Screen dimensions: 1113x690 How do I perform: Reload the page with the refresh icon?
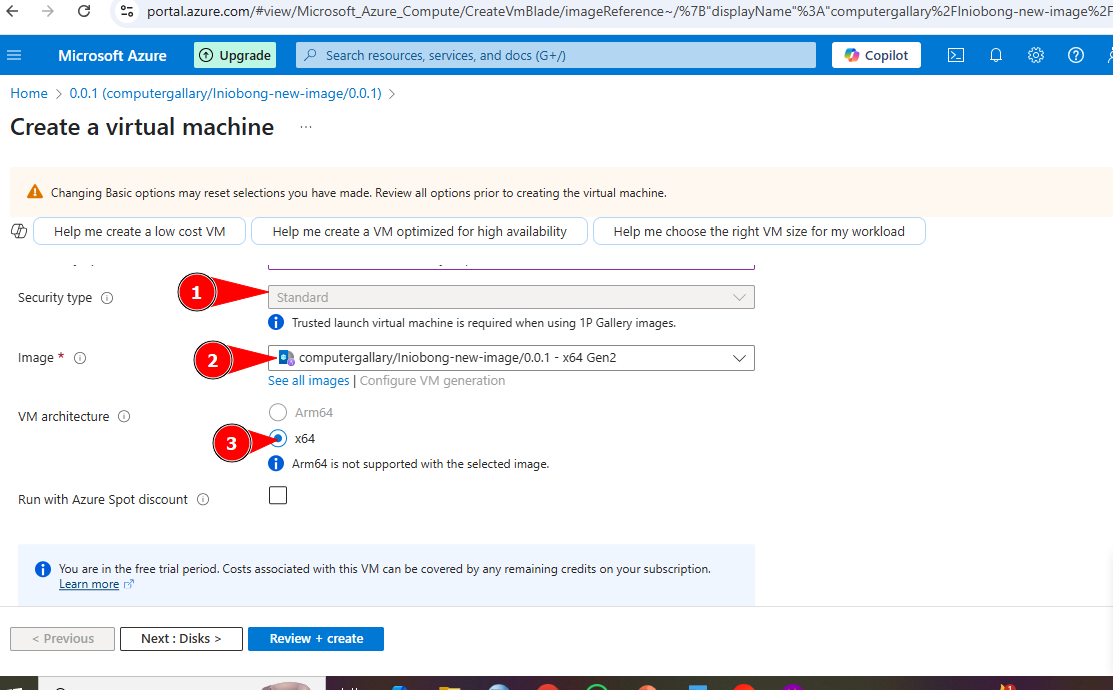pos(84,11)
